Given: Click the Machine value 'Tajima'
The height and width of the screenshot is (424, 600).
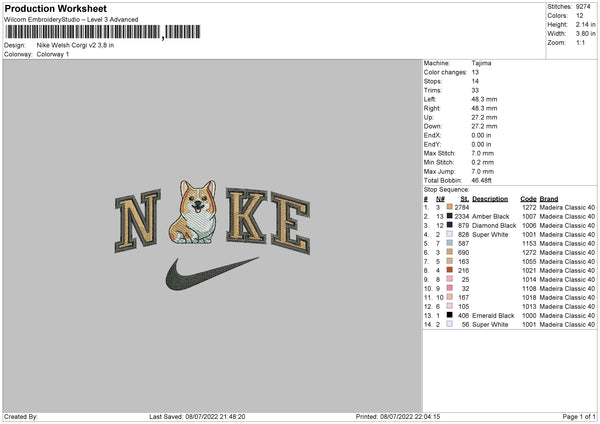Looking at the screenshot, I should pyautogui.click(x=481, y=63).
